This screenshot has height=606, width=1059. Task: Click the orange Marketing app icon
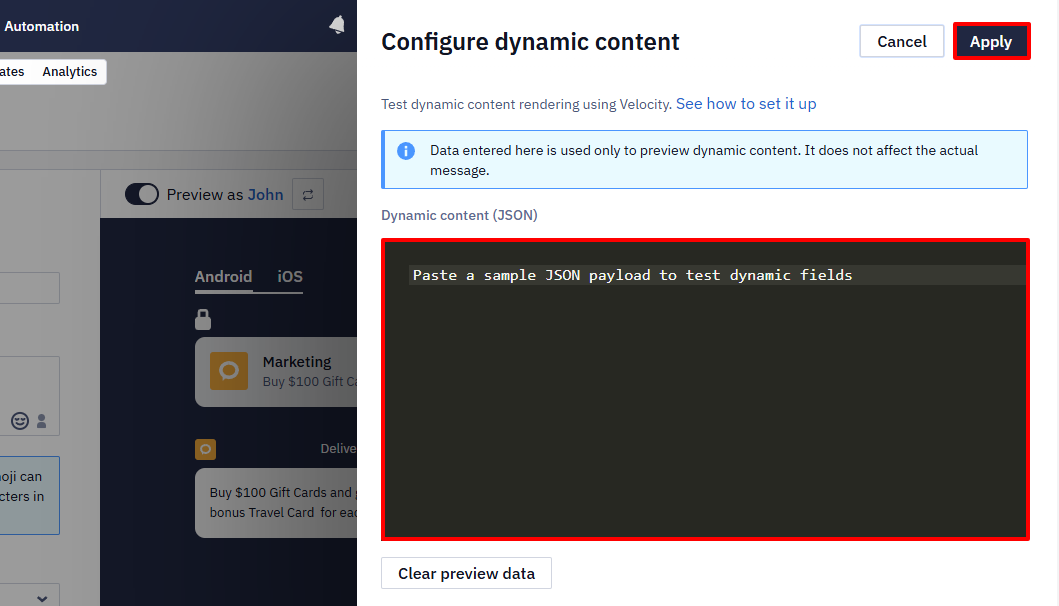tap(229, 371)
